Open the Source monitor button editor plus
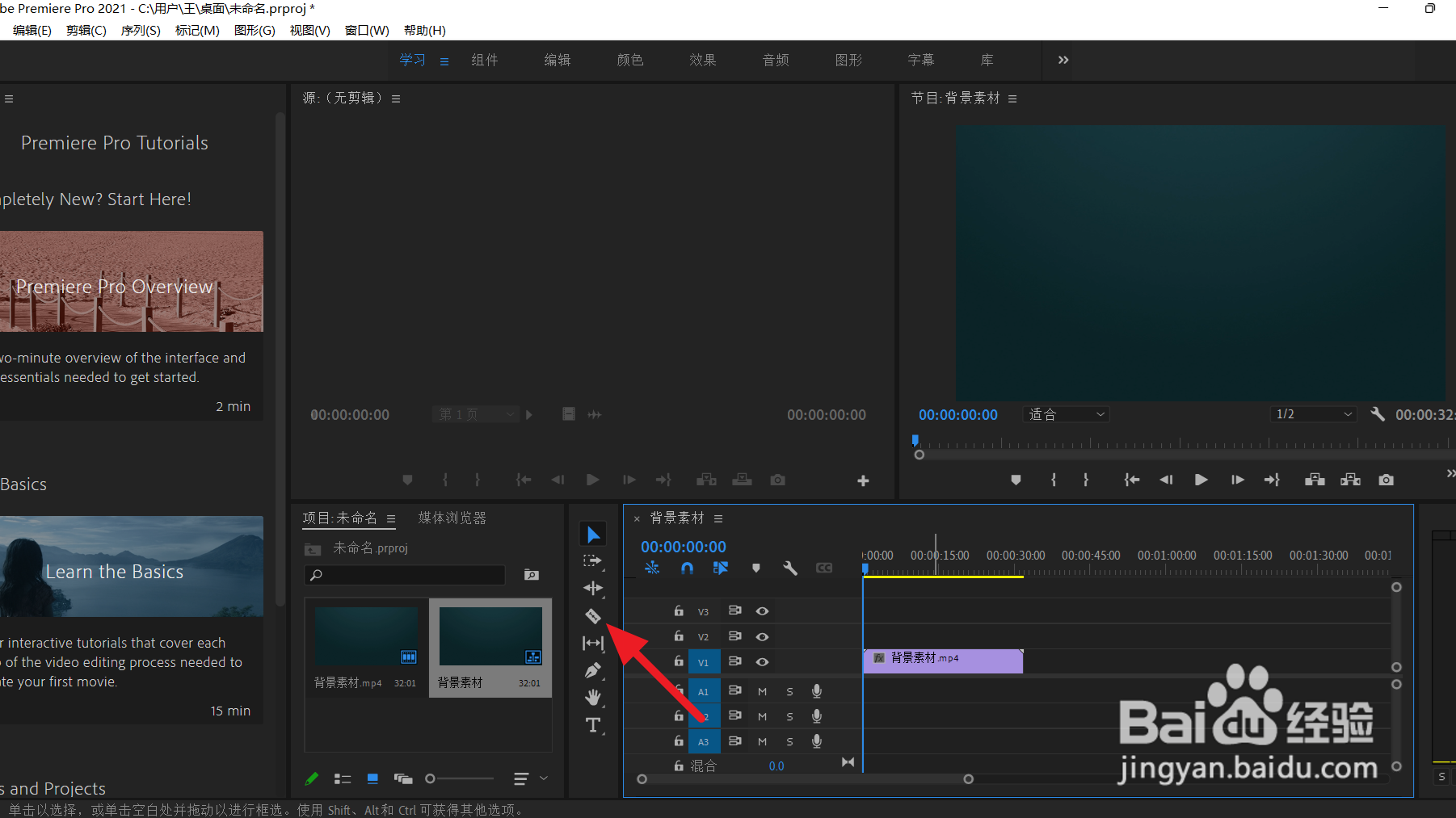The height and width of the screenshot is (818, 1456). [863, 480]
